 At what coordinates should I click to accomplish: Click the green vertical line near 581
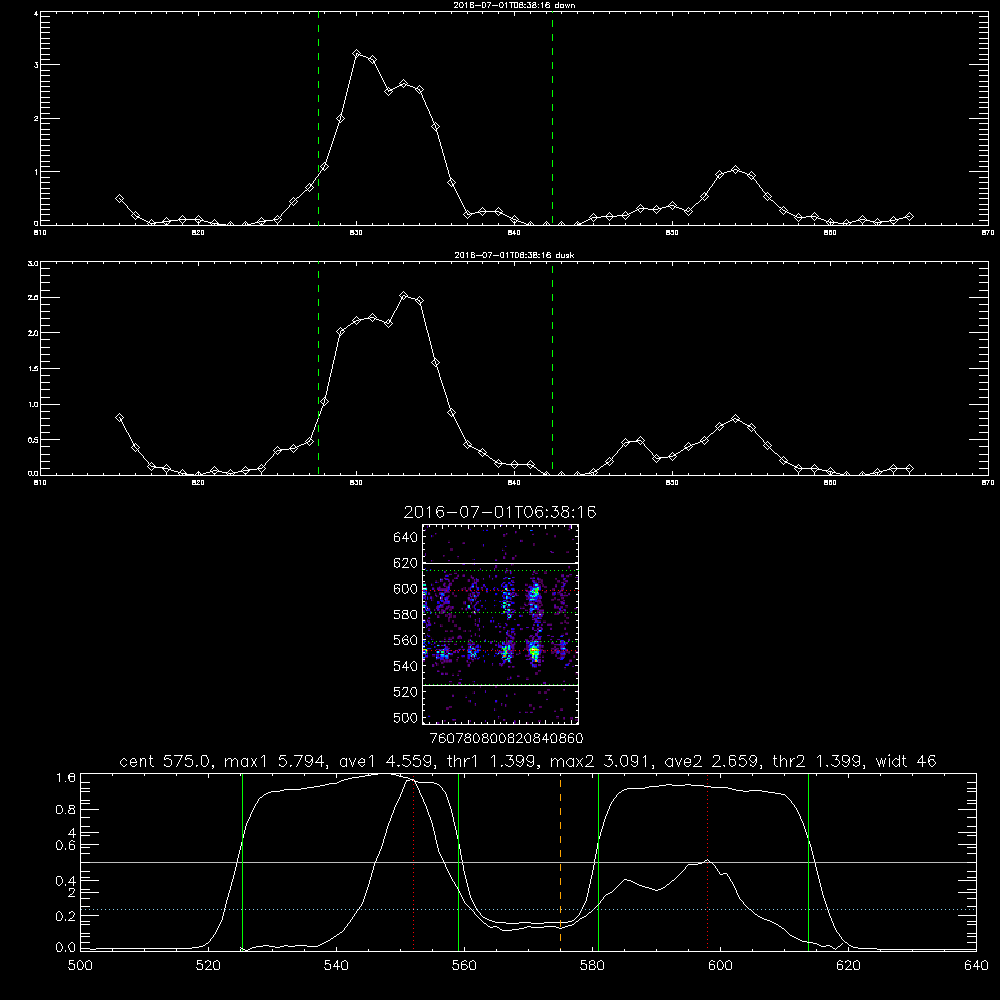click(x=598, y=861)
